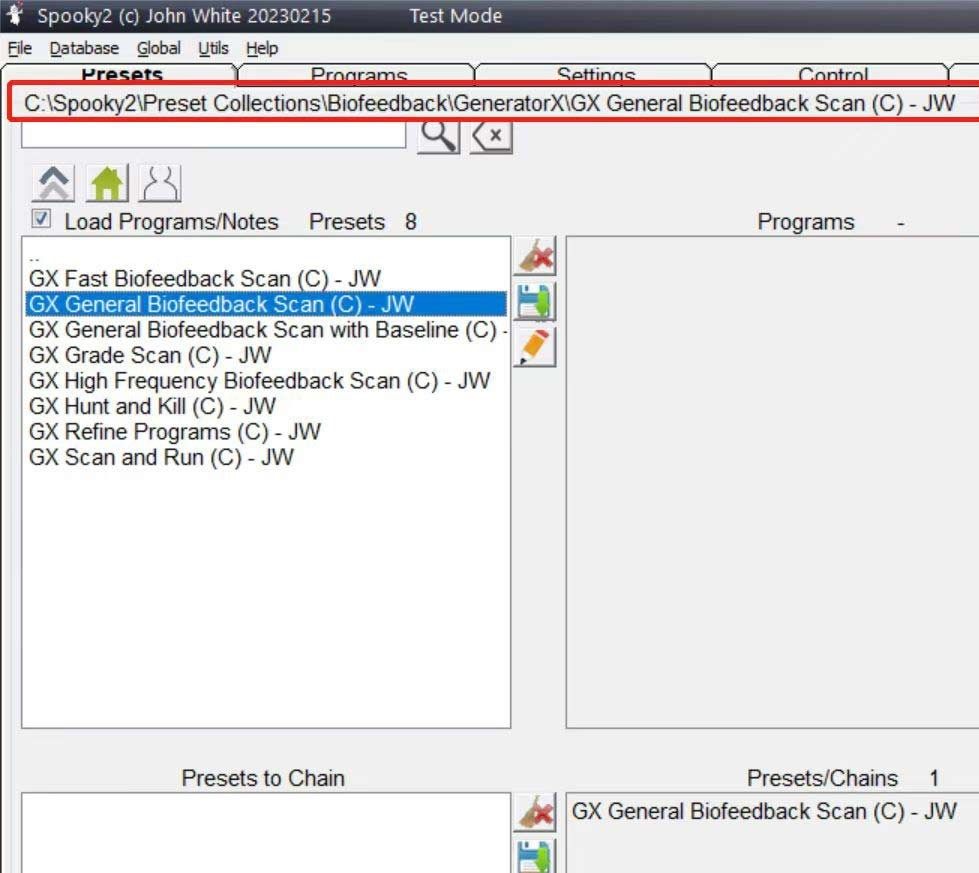
Task: Click inside the empty Programs list panel
Action: (x=772, y=482)
